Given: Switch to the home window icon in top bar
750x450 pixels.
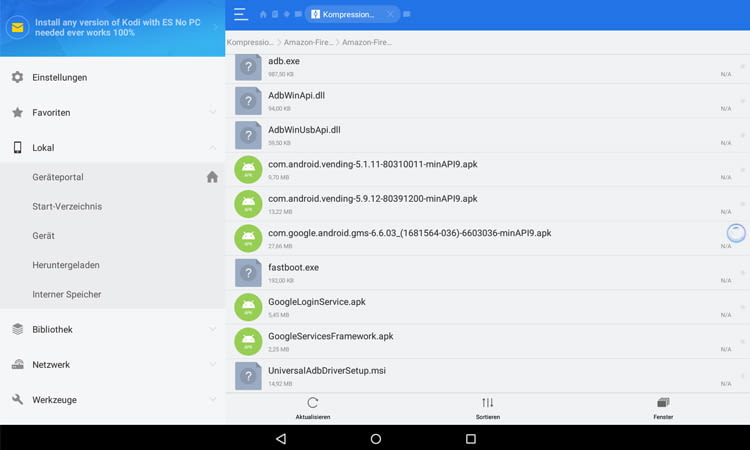Looking at the screenshot, I should [263, 14].
